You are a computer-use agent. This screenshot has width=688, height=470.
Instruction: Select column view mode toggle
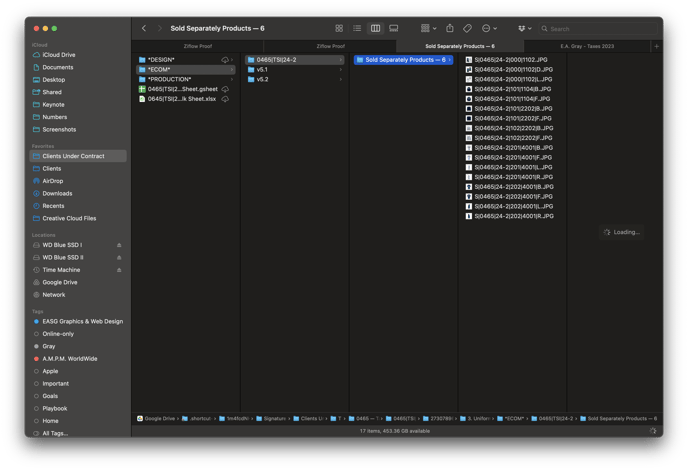tap(375, 29)
